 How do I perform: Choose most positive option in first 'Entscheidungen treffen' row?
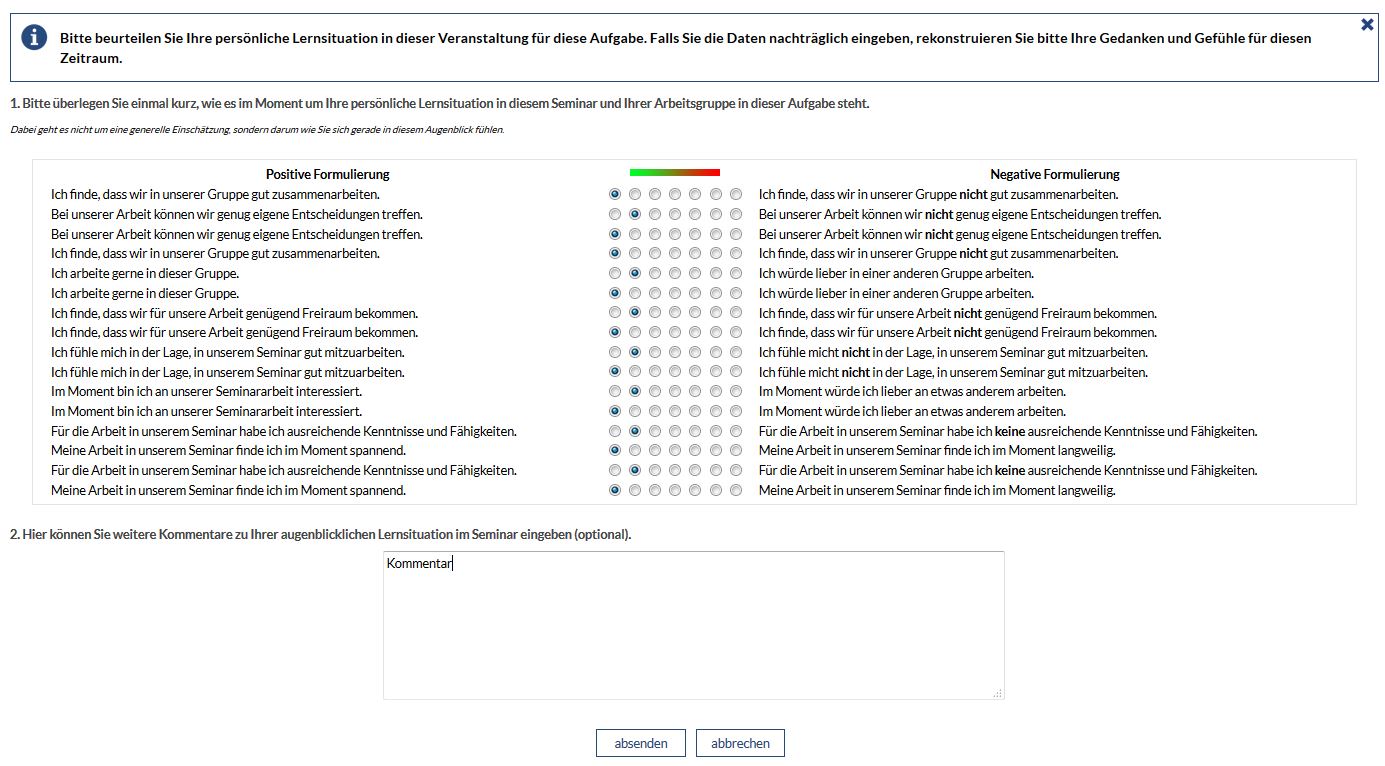click(614, 214)
